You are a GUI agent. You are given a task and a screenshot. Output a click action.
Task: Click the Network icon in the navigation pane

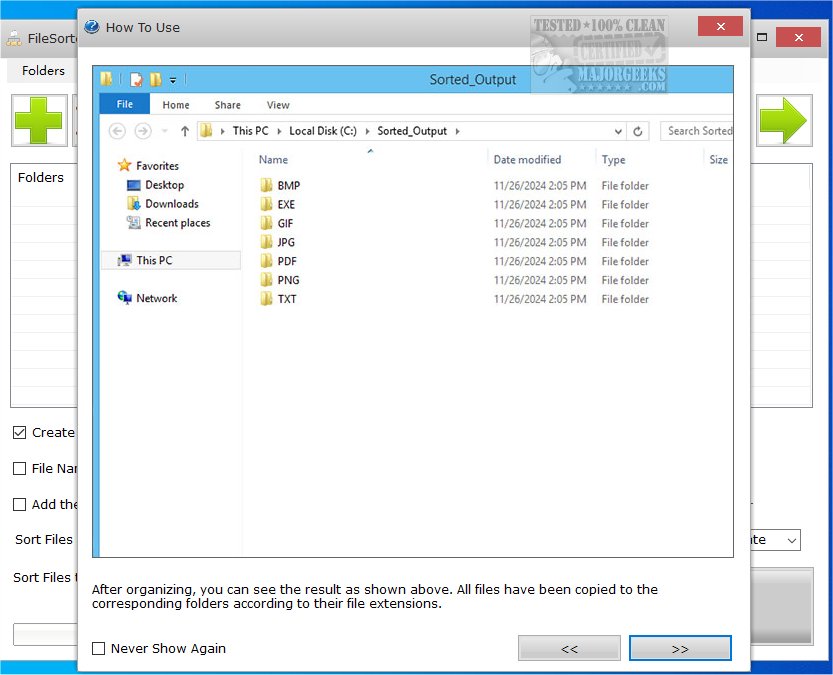124,298
